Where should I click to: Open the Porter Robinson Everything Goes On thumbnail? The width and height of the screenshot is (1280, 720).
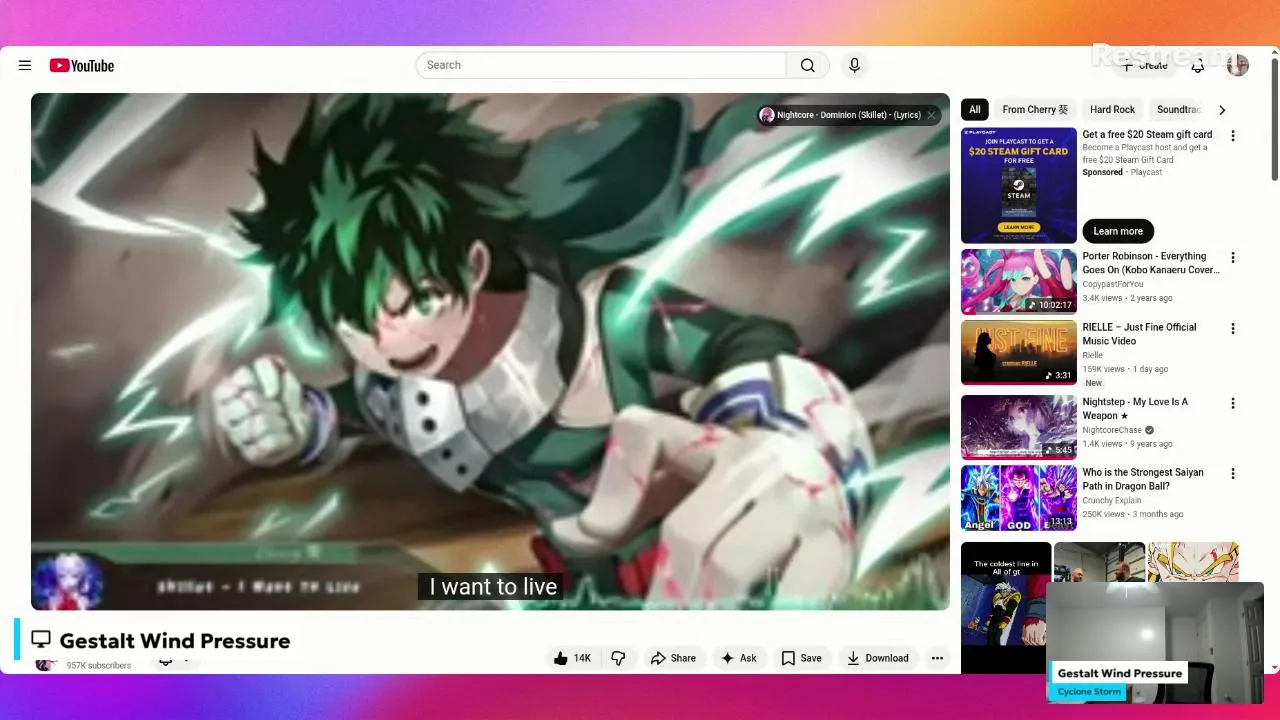[1019, 282]
